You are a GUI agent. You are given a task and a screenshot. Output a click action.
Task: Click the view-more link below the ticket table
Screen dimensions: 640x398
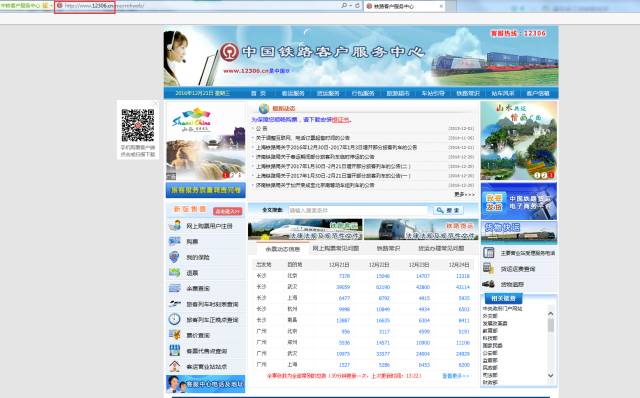456,376
